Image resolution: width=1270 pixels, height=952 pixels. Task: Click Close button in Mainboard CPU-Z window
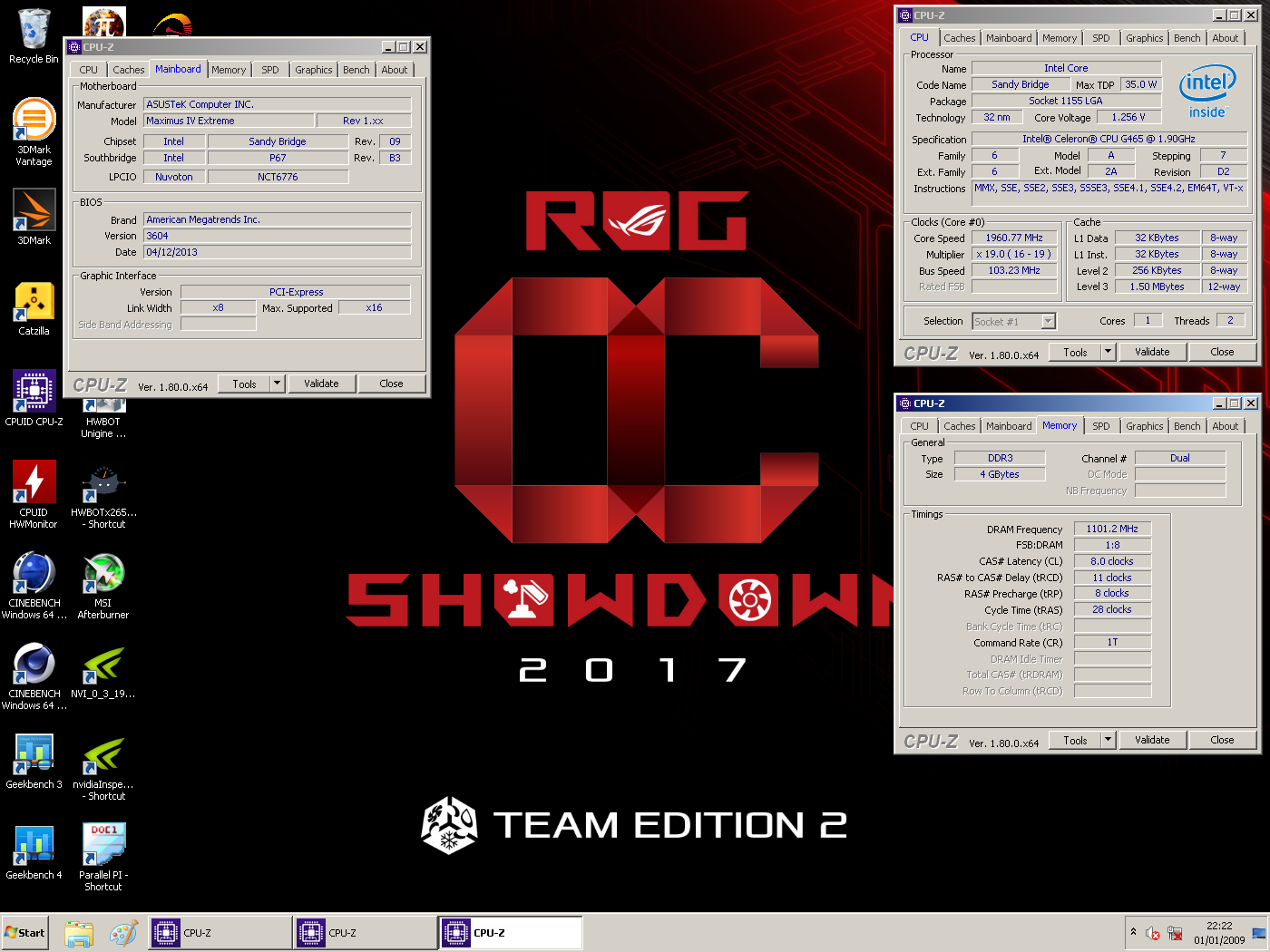click(392, 384)
